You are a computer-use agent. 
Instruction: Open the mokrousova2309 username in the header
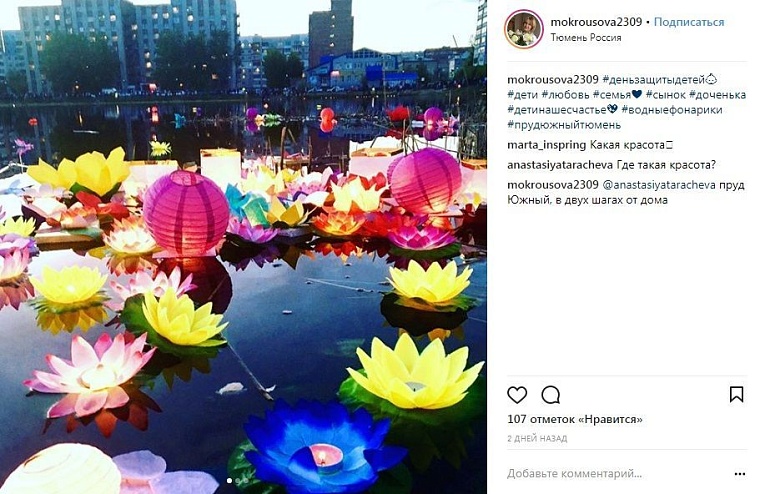[x=596, y=22]
